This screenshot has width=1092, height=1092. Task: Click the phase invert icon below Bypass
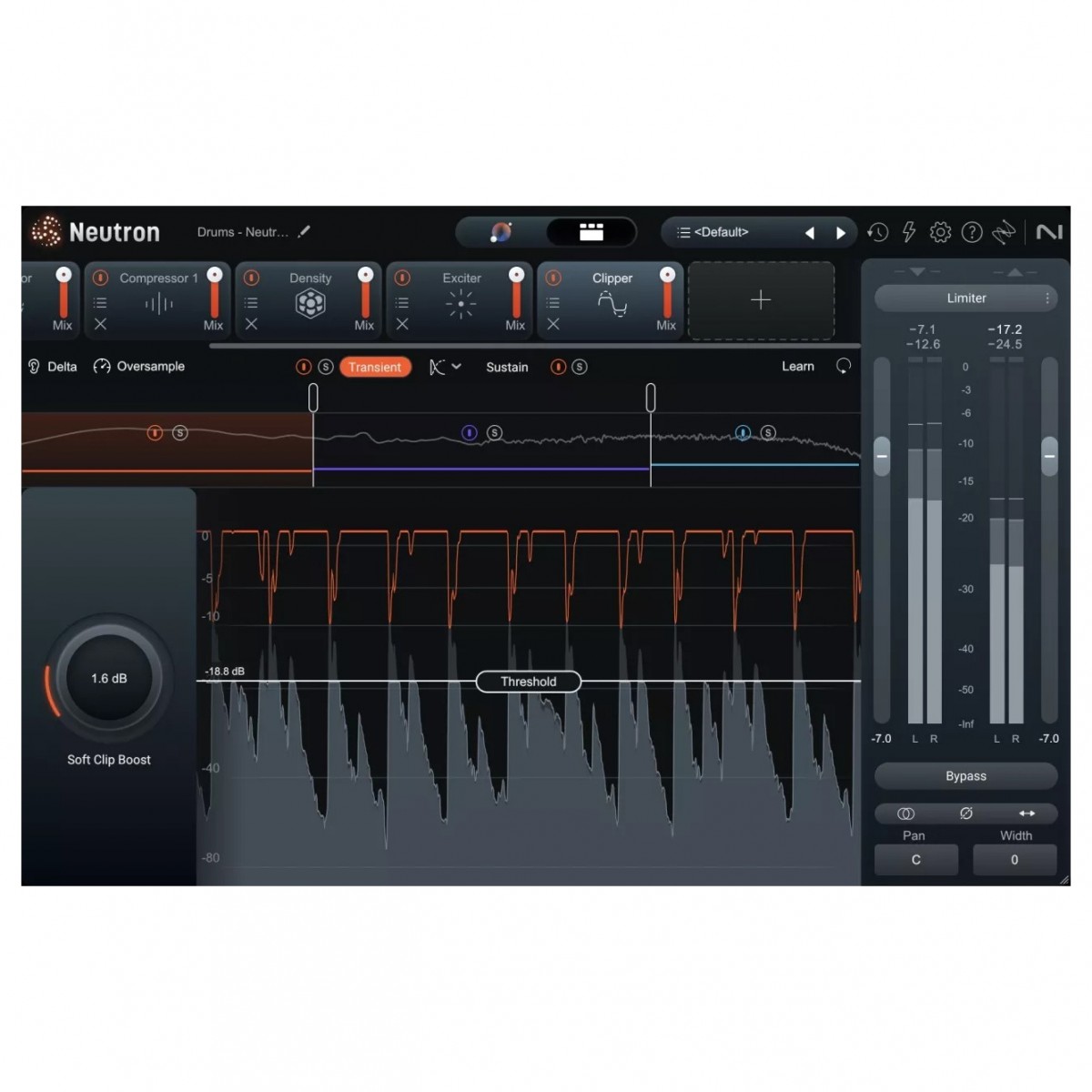tap(966, 813)
